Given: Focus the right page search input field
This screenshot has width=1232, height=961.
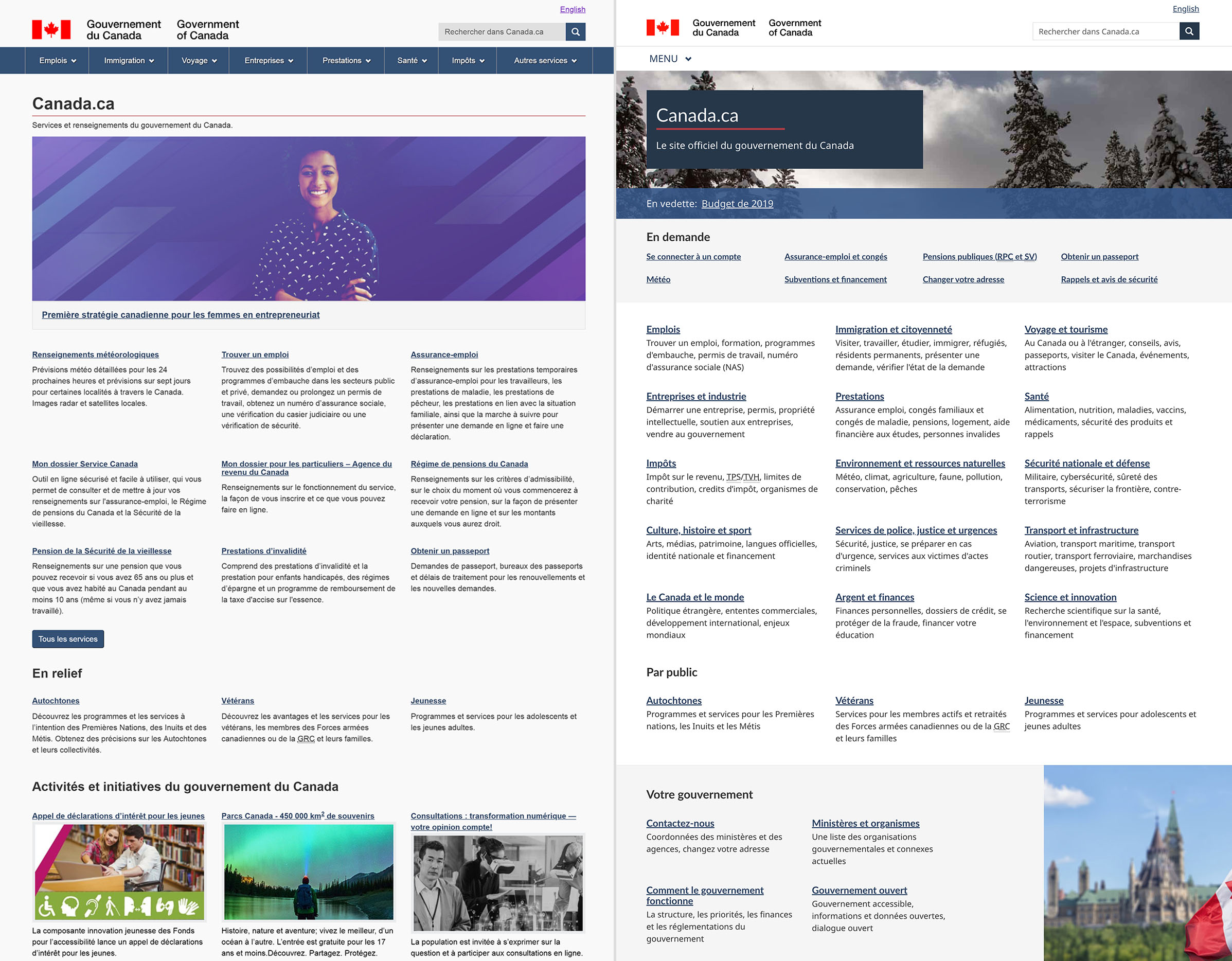Looking at the screenshot, I should [1104, 31].
